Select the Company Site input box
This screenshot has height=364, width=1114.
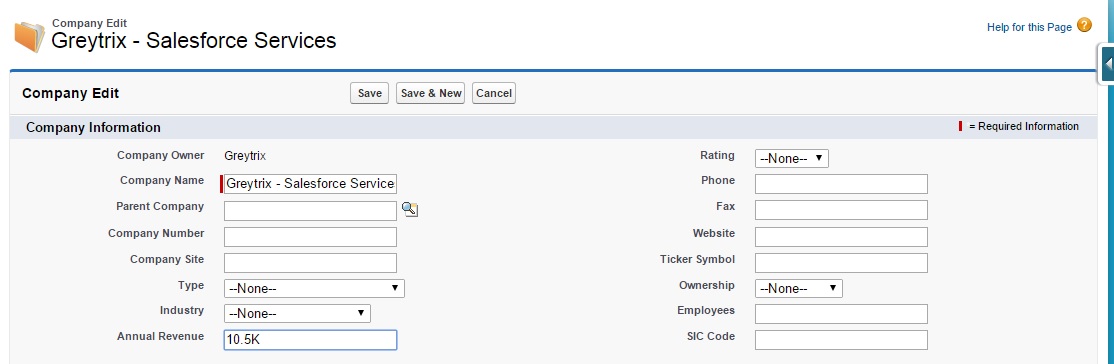[x=310, y=263]
